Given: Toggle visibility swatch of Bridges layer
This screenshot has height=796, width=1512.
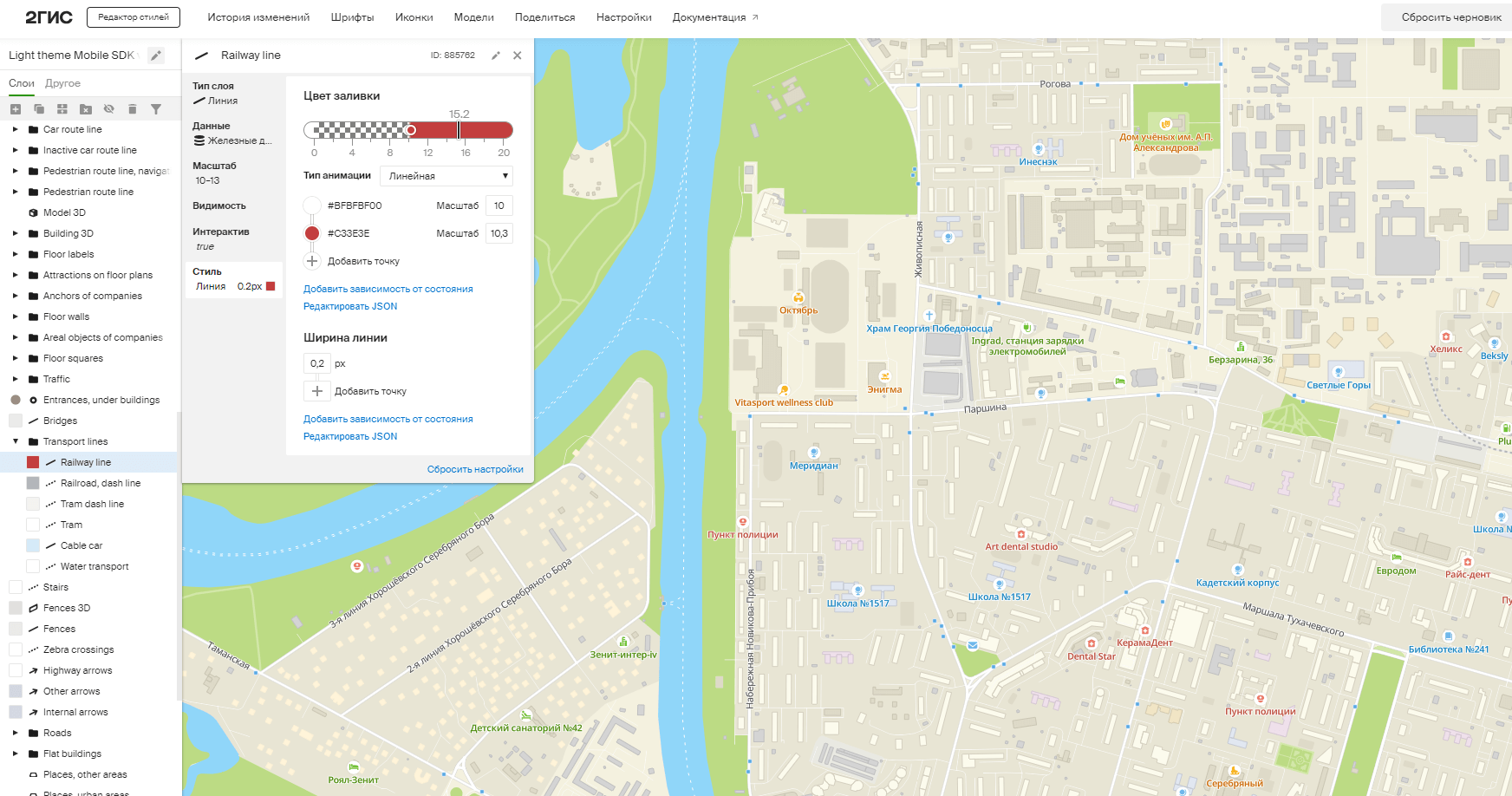Looking at the screenshot, I should 16,421.
